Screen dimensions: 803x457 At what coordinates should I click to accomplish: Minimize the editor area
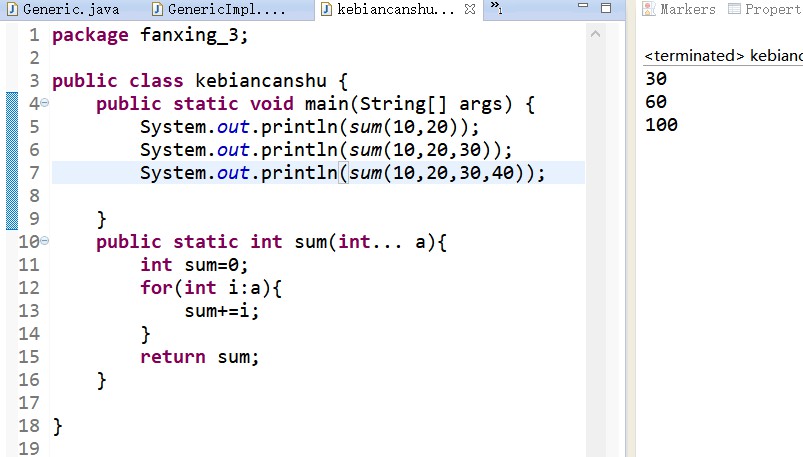583,6
